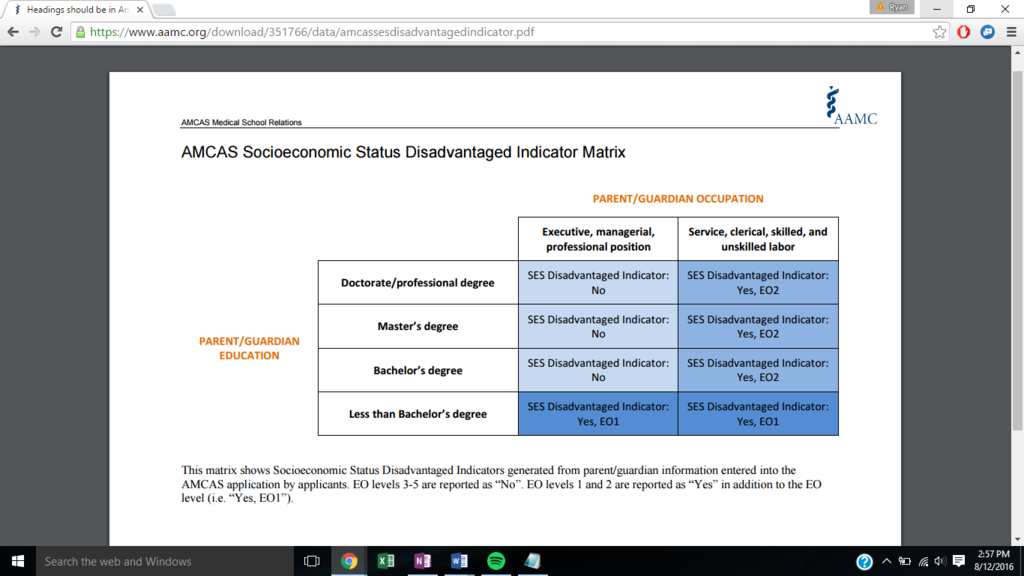The width and height of the screenshot is (1024, 576).
Task: Click the browser forward arrow
Action: [x=35, y=31]
